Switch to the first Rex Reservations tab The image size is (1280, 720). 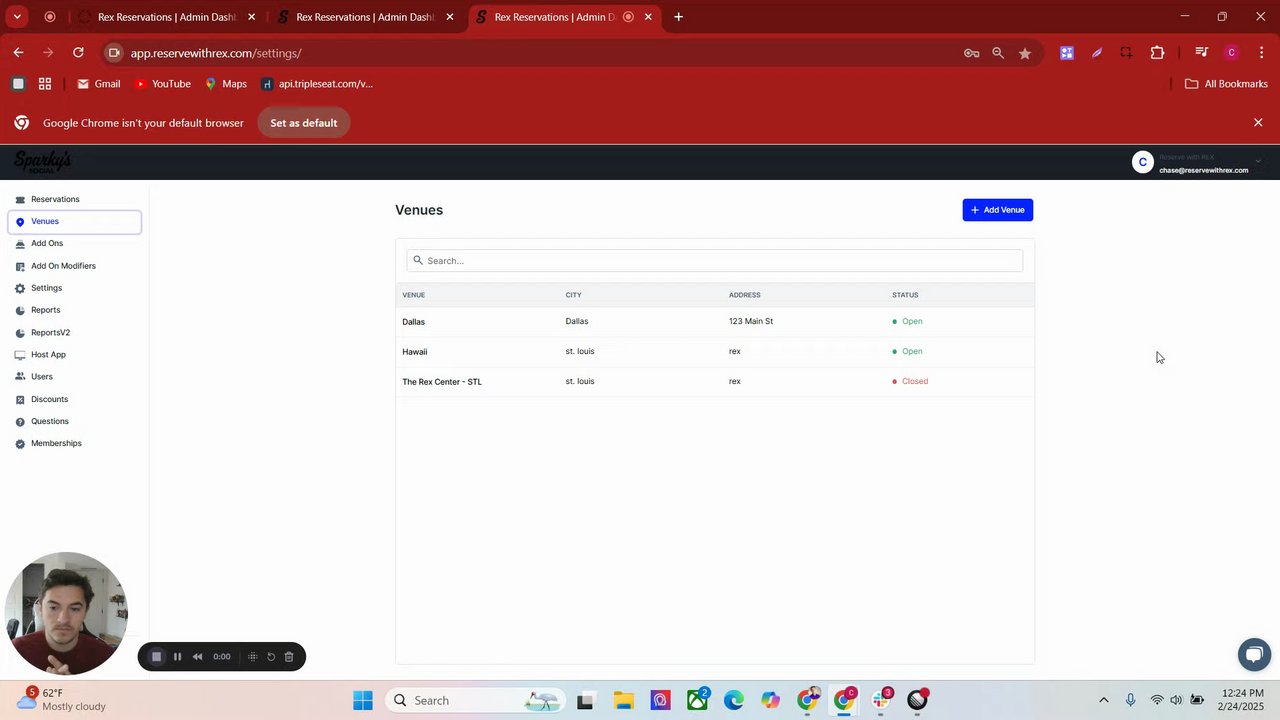(x=167, y=17)
